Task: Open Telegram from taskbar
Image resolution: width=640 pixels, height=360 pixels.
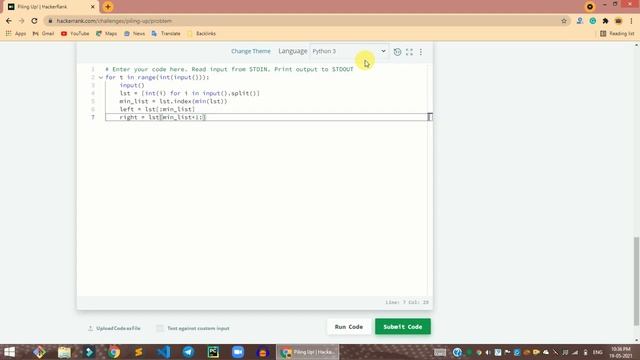Action: tap(188, 352)
